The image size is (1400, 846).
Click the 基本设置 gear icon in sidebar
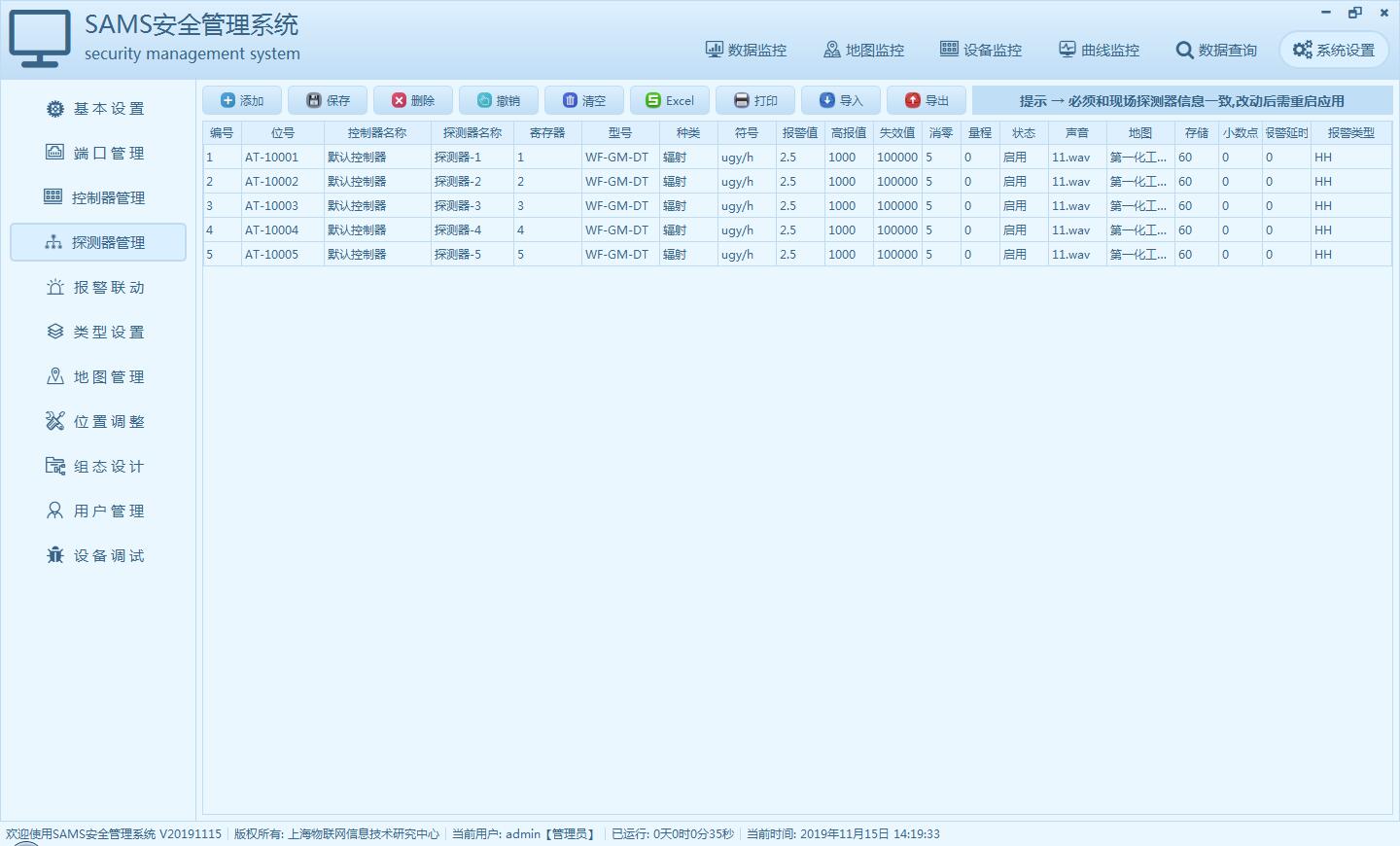tap(55, 109)
